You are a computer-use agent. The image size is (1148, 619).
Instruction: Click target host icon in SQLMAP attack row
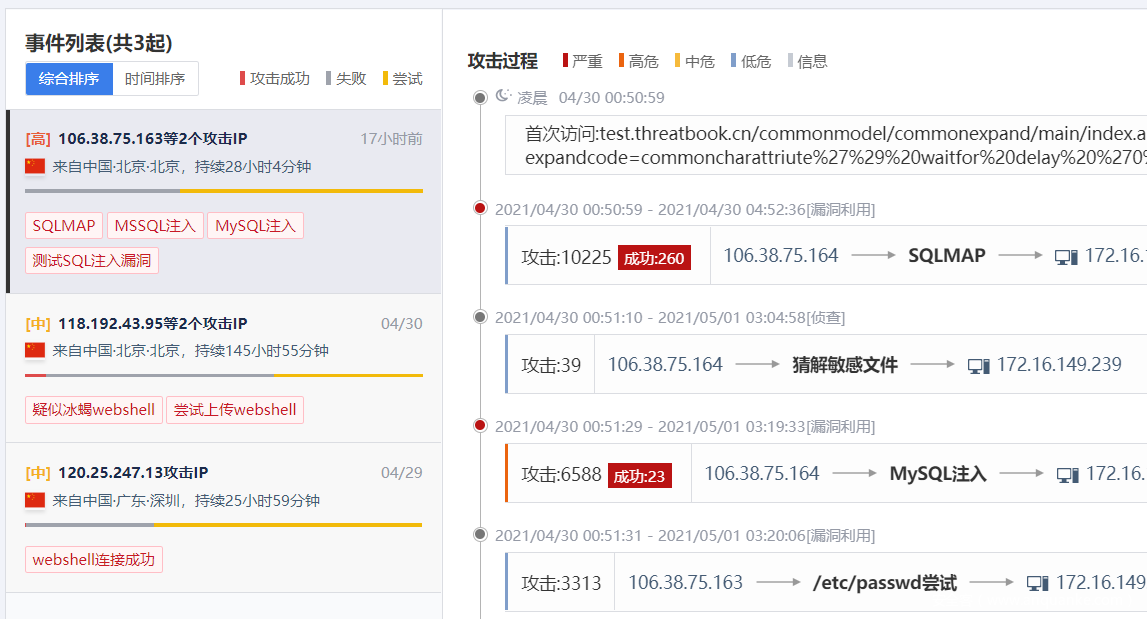[x=1065, y=256]
